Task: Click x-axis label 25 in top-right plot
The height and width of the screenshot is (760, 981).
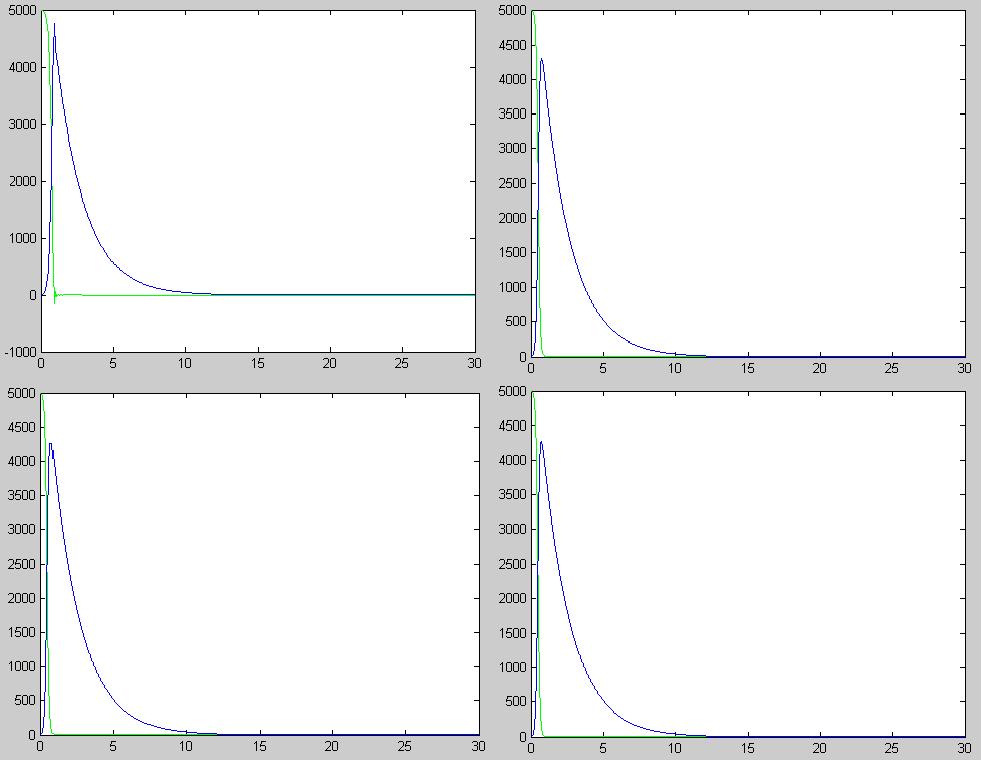Action: pyautogui.click(x=891, y=368)
